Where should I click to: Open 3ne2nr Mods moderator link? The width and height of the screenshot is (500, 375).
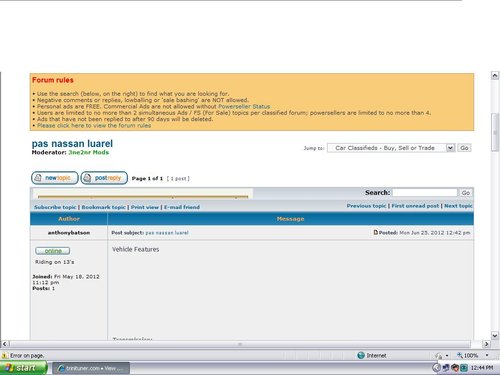point(89,152)
